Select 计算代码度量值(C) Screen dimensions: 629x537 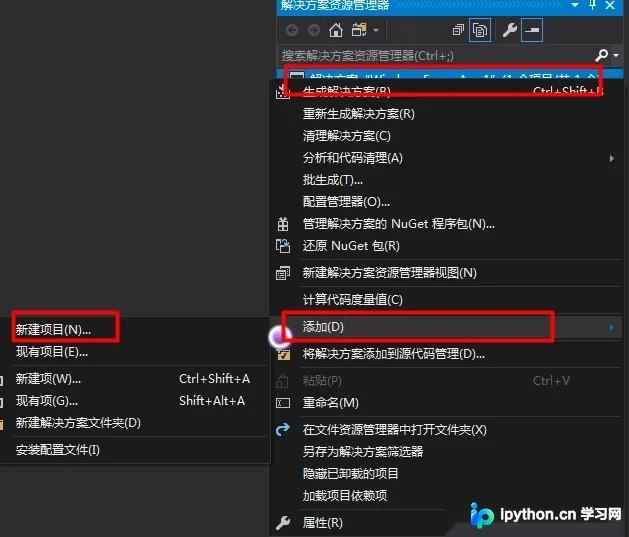pyautogui.click(x=353, y=300)
